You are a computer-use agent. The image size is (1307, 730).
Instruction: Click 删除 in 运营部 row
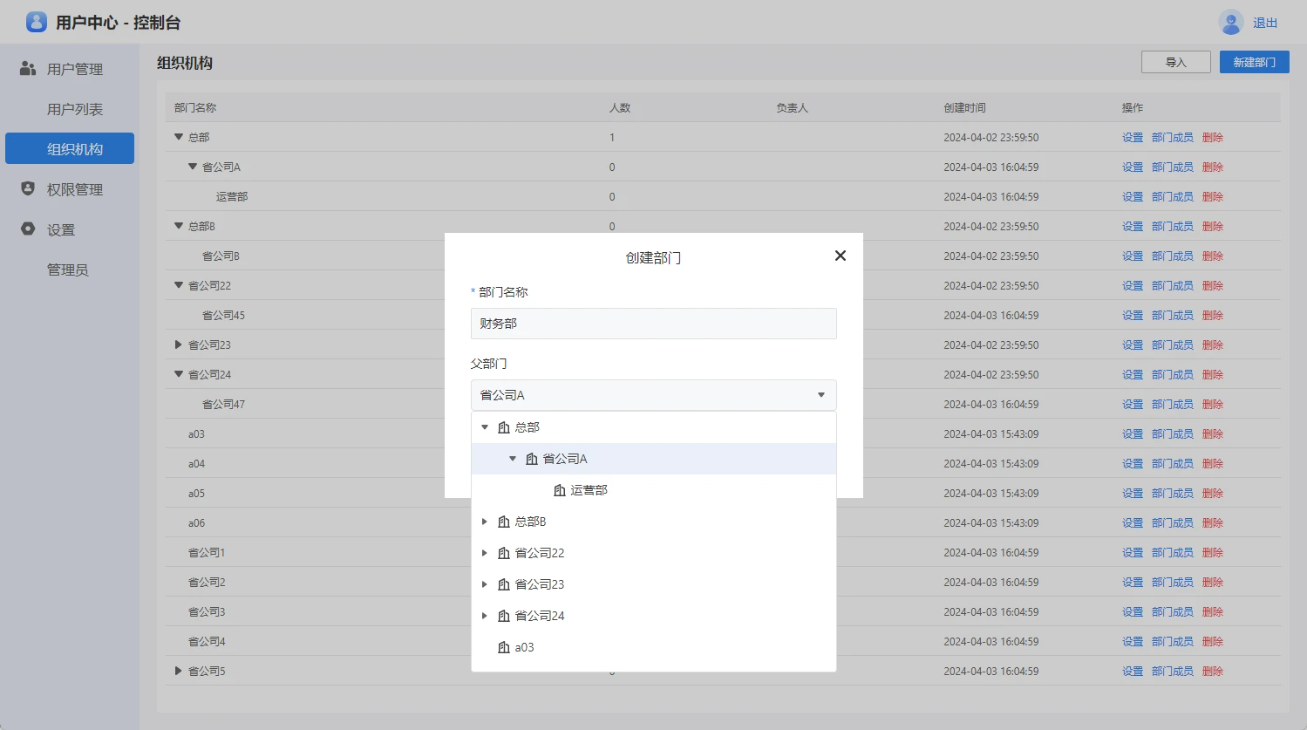(1212, 197)
